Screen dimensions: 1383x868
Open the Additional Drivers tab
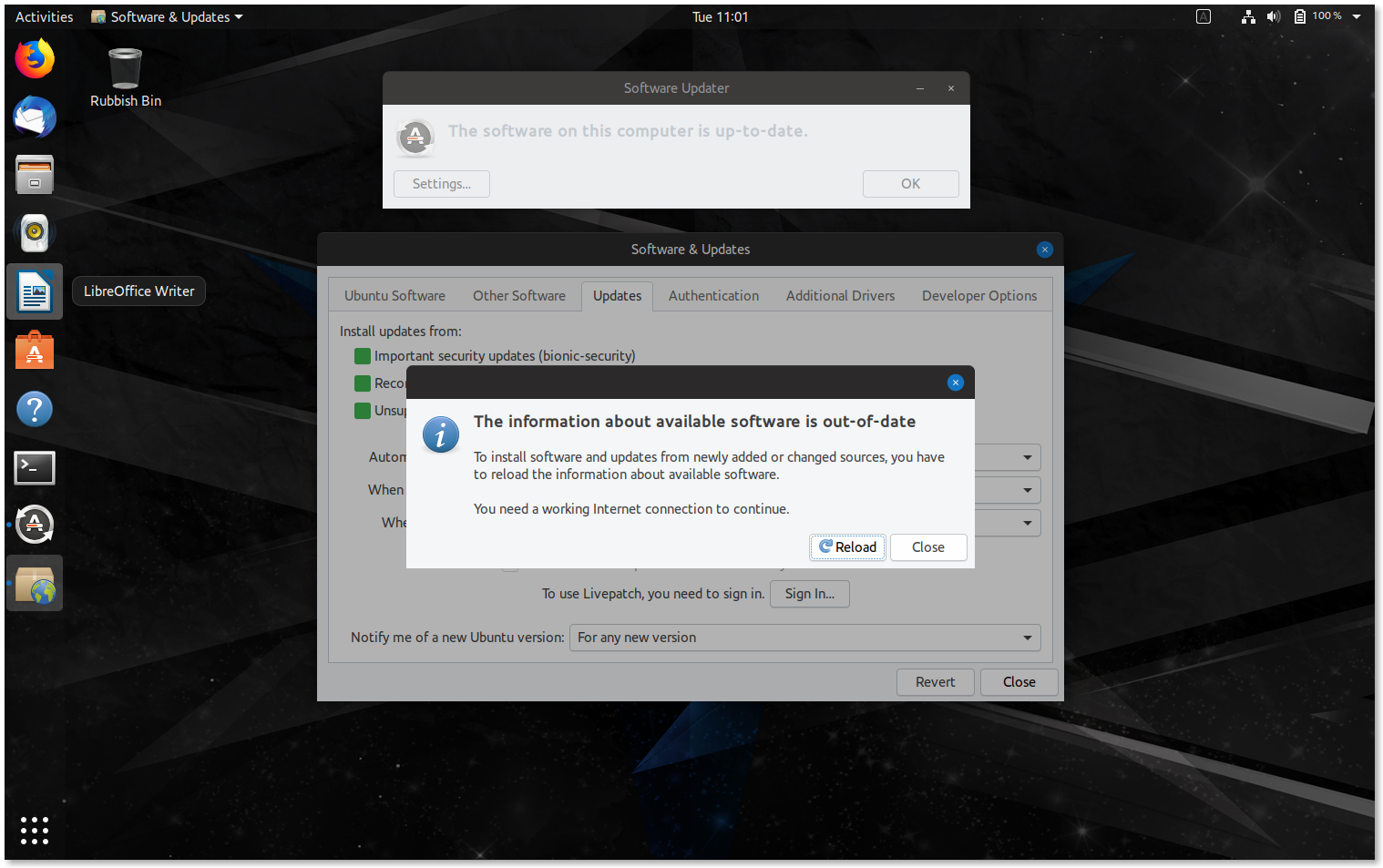pyautogui.click(x=840, y=296)
